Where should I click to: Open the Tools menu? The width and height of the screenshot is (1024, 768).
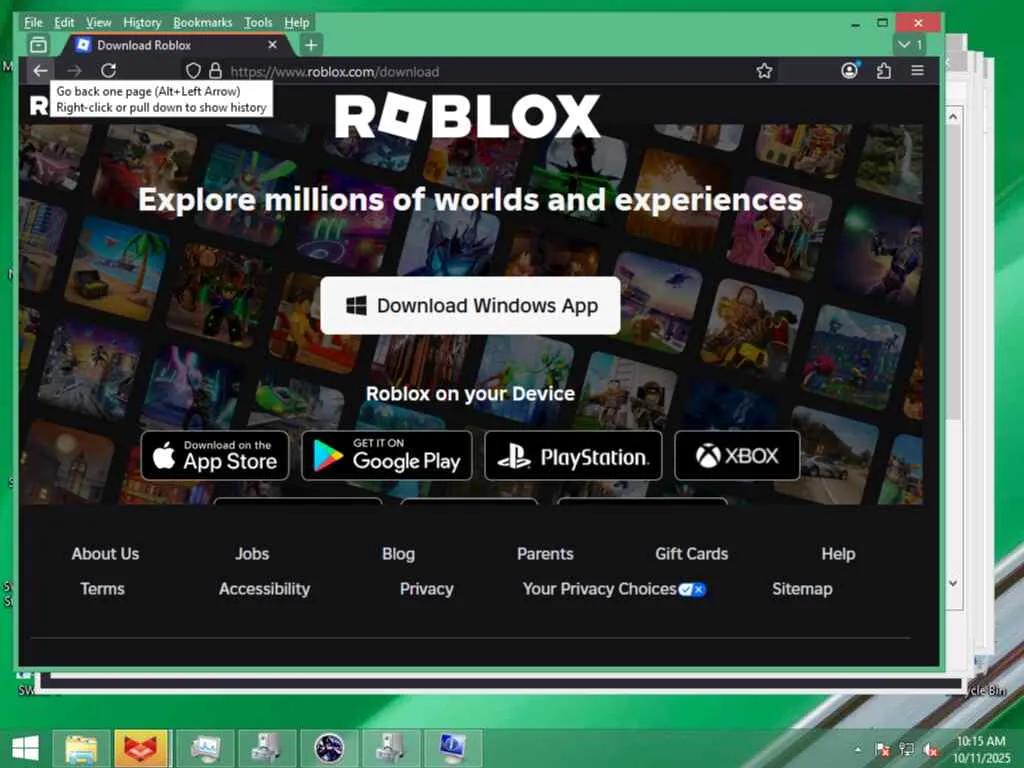[x=258, y=23]
